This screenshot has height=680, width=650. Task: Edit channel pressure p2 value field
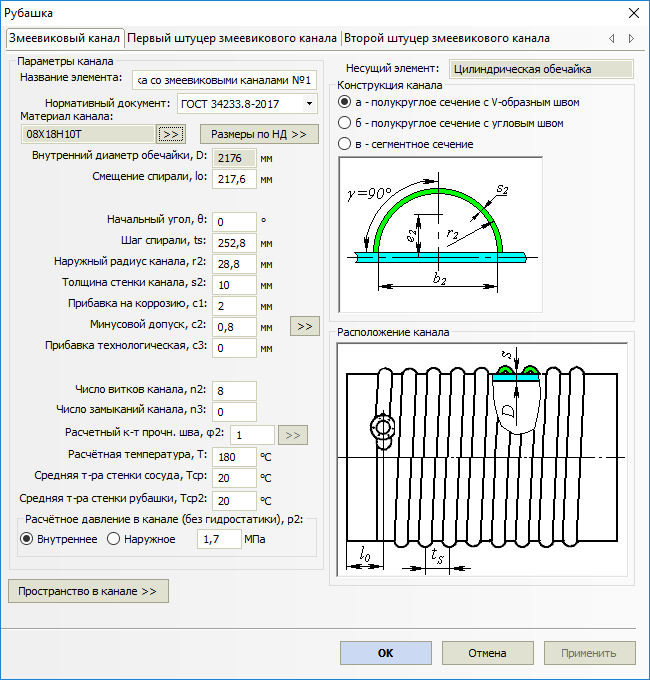pos(219,539)
